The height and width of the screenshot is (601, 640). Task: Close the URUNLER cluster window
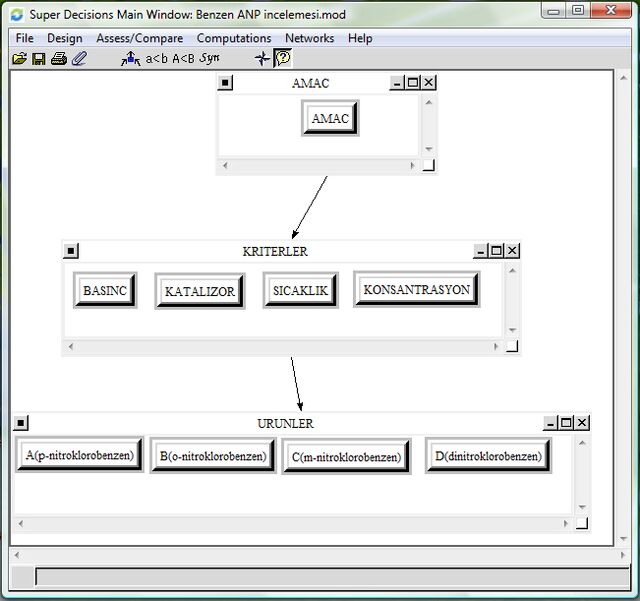[x=582, y=423]
